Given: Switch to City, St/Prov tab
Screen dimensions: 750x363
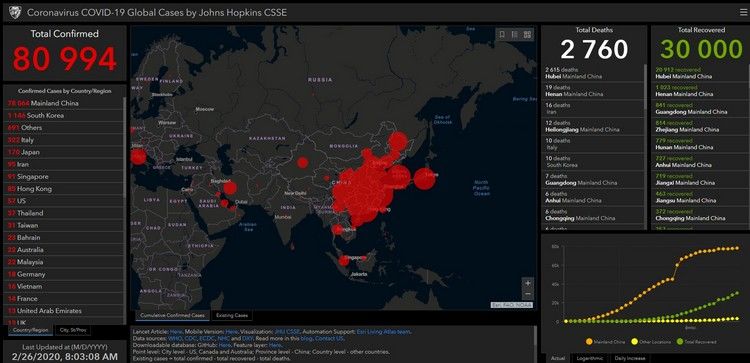Looking at the screenshot, I should coord(73,330).
